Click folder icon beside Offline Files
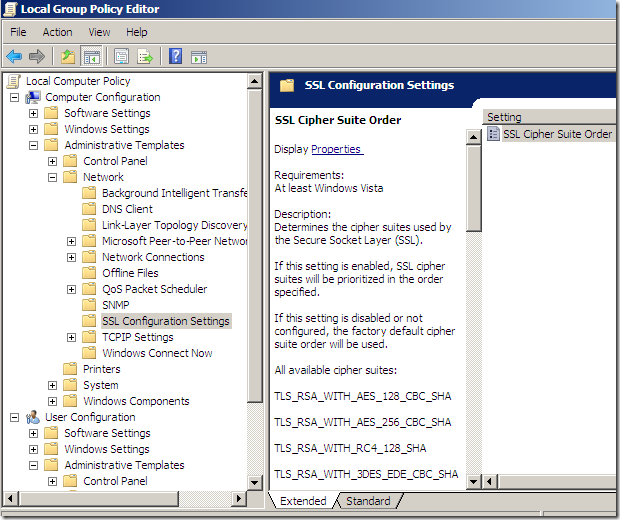The image size is (620, 520). (89, 273)
